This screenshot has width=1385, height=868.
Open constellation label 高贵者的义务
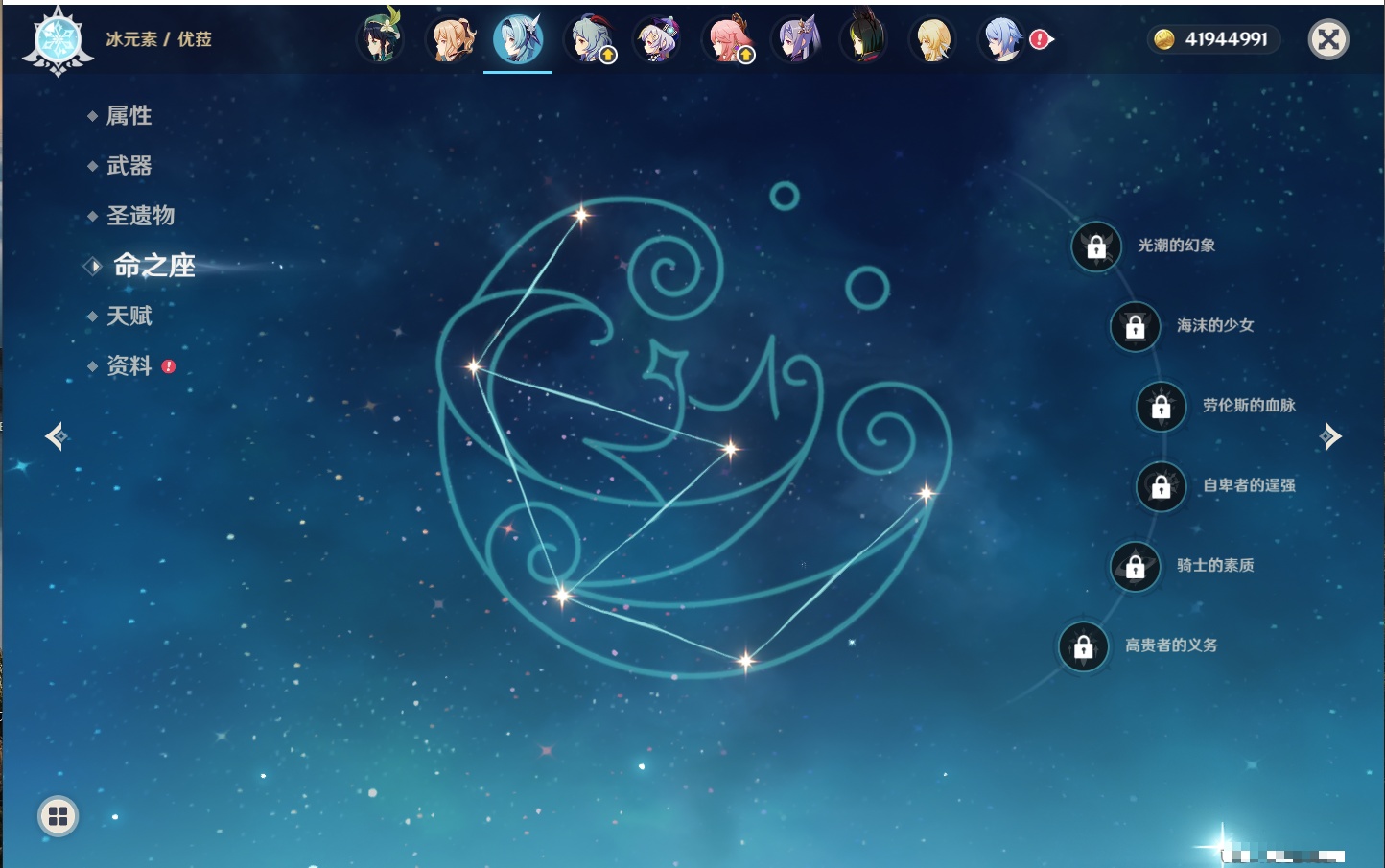(1171, 645)
